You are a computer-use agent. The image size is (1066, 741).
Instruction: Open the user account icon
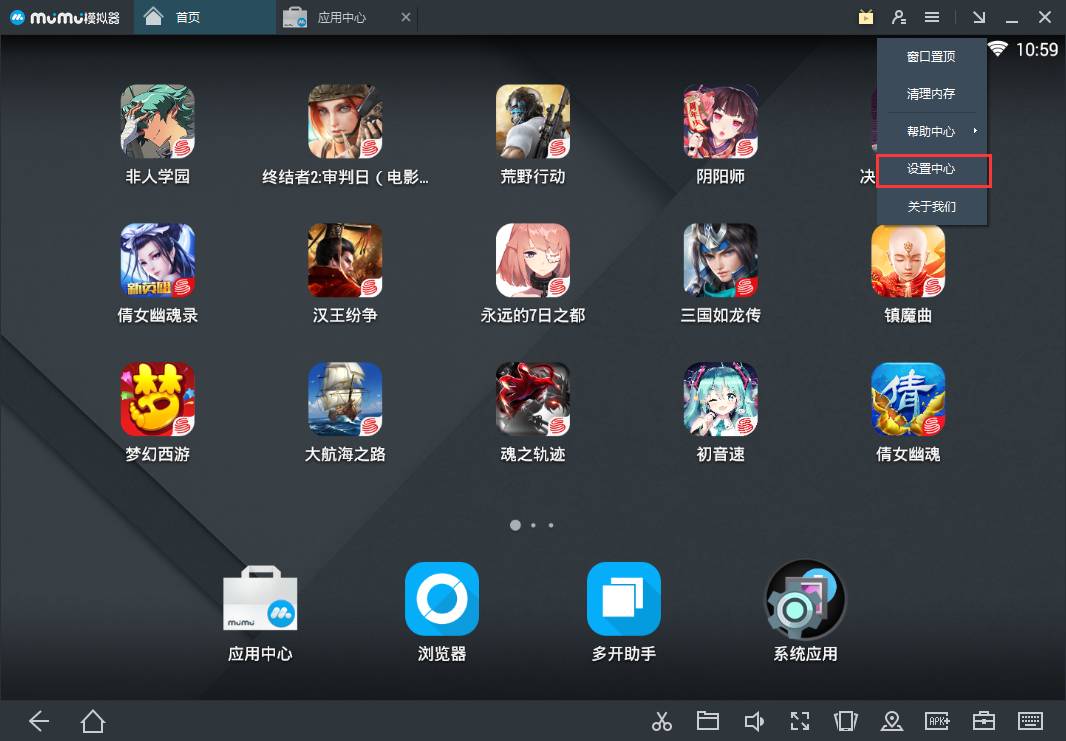pyautogui.click(x=899, y=17)
